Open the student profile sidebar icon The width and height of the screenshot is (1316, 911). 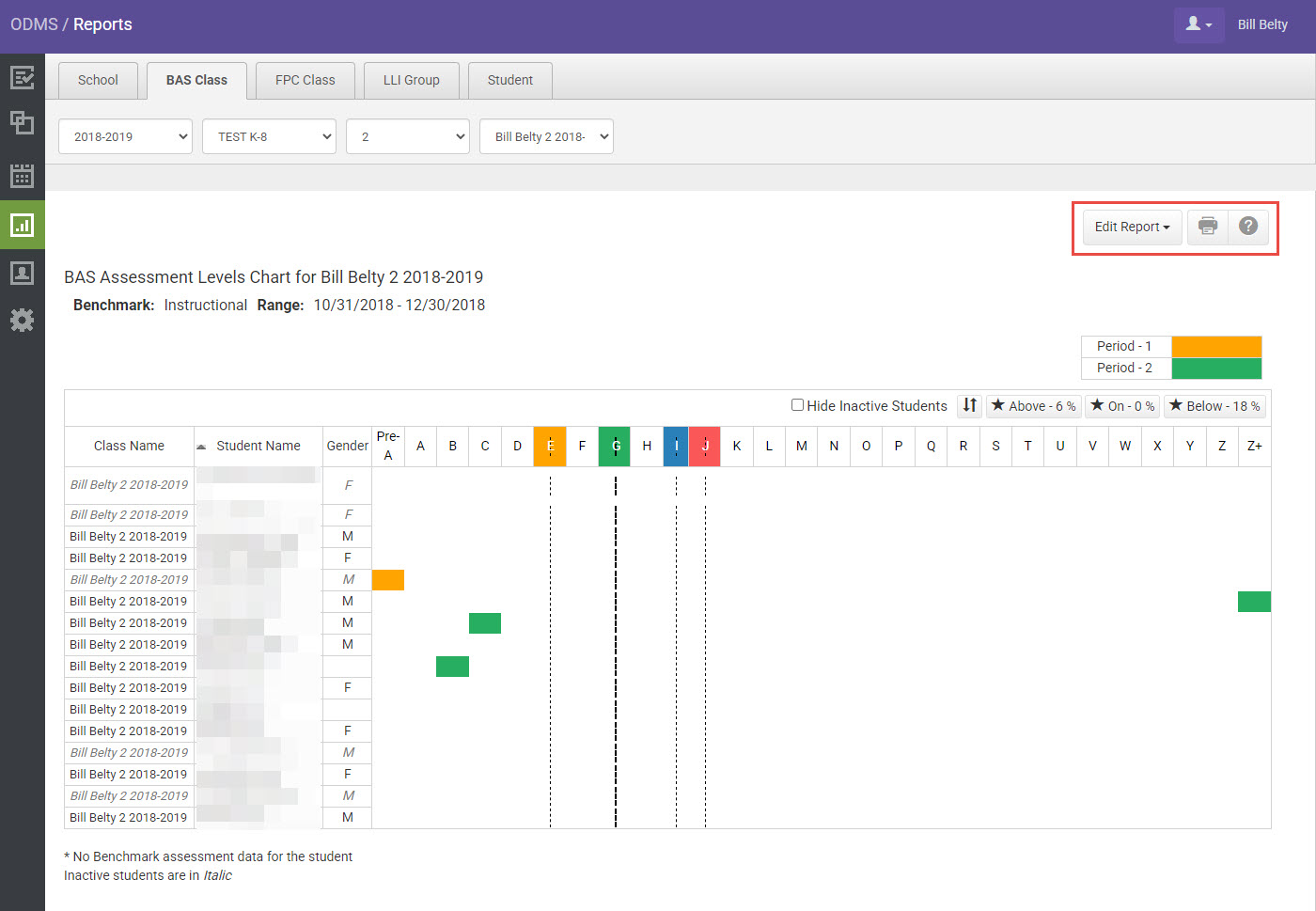point(22,273)
